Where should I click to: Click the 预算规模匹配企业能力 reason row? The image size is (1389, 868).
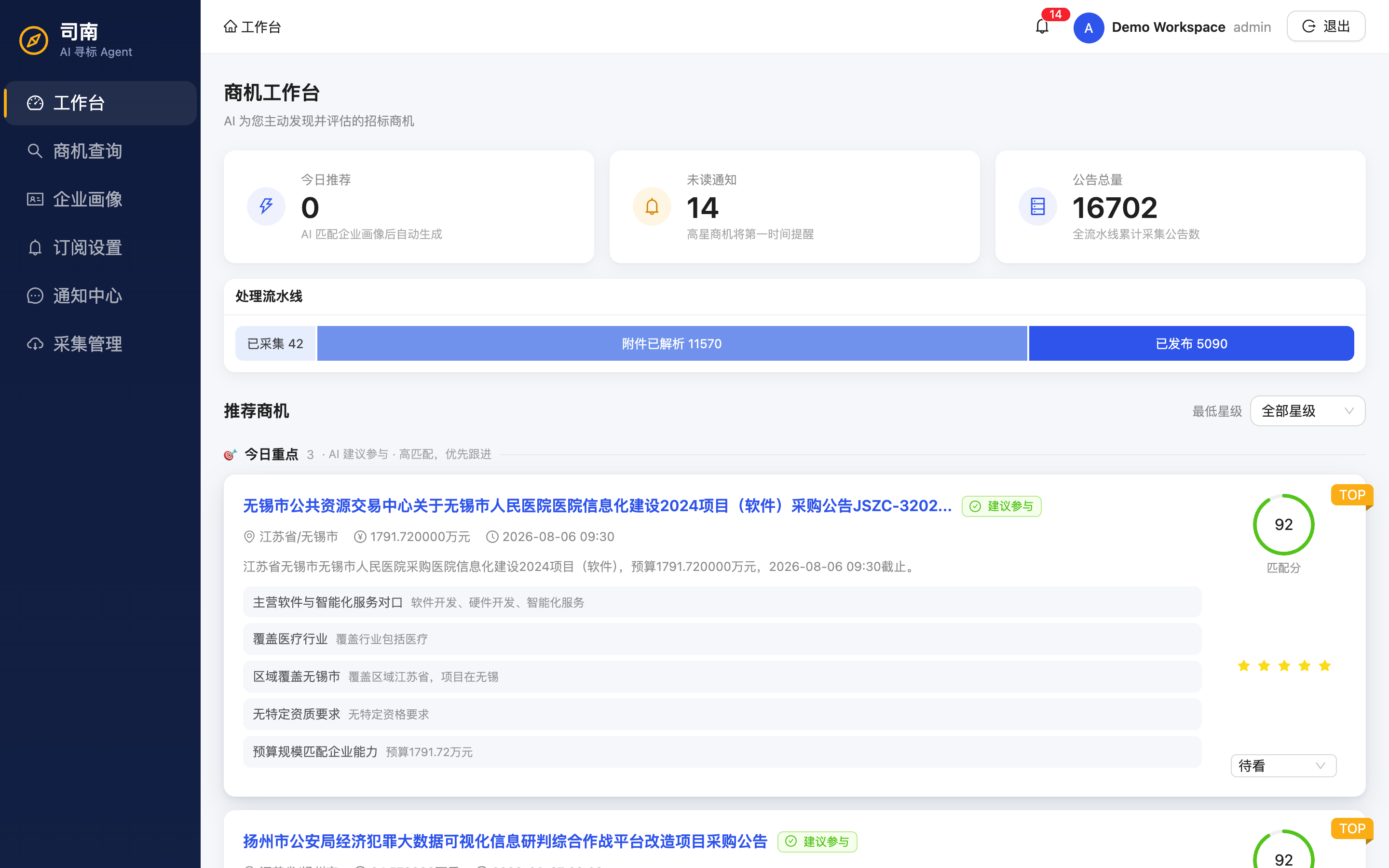click(722, 752)
